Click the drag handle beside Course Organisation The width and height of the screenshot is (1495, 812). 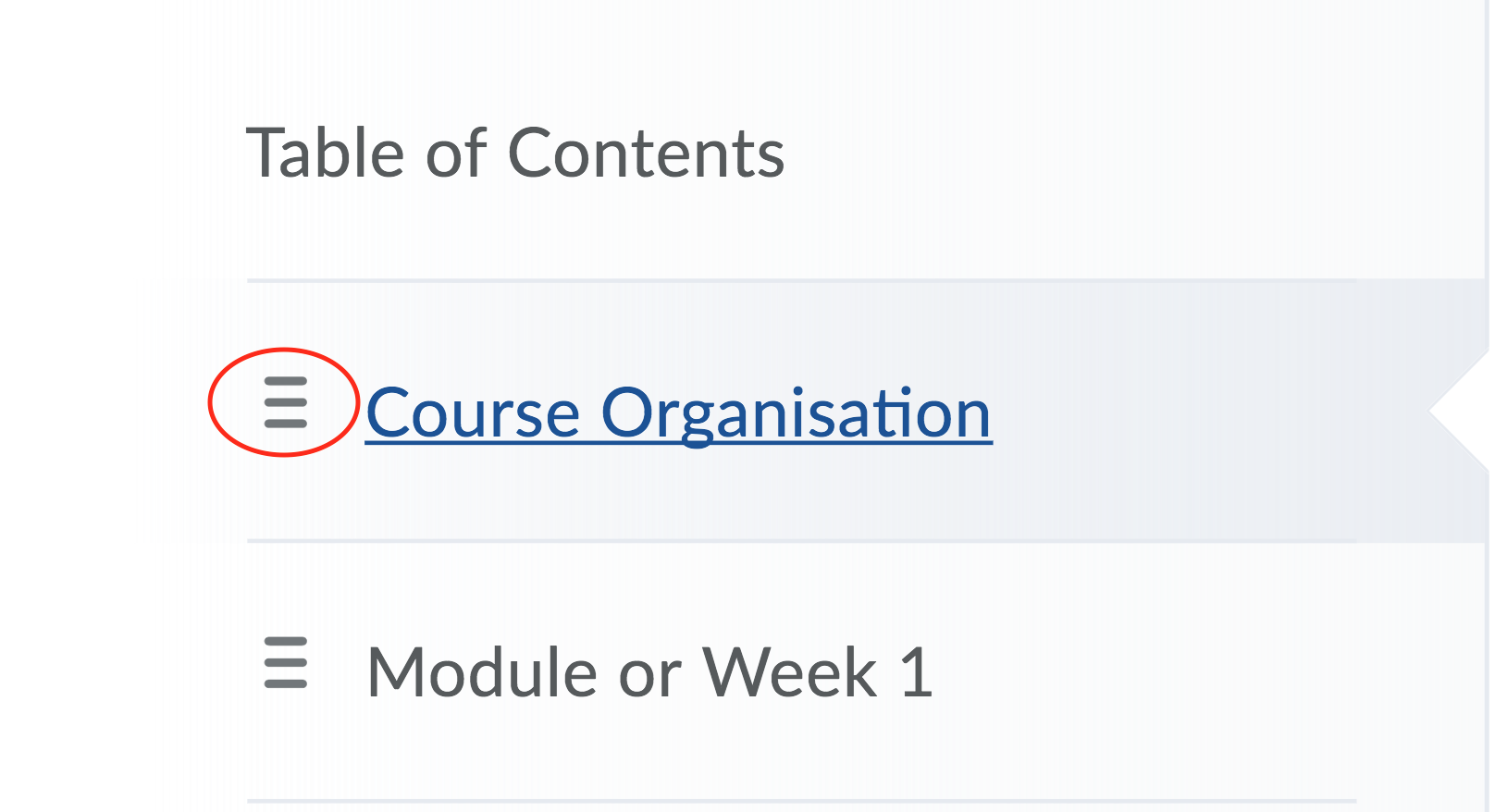(285, 402)
